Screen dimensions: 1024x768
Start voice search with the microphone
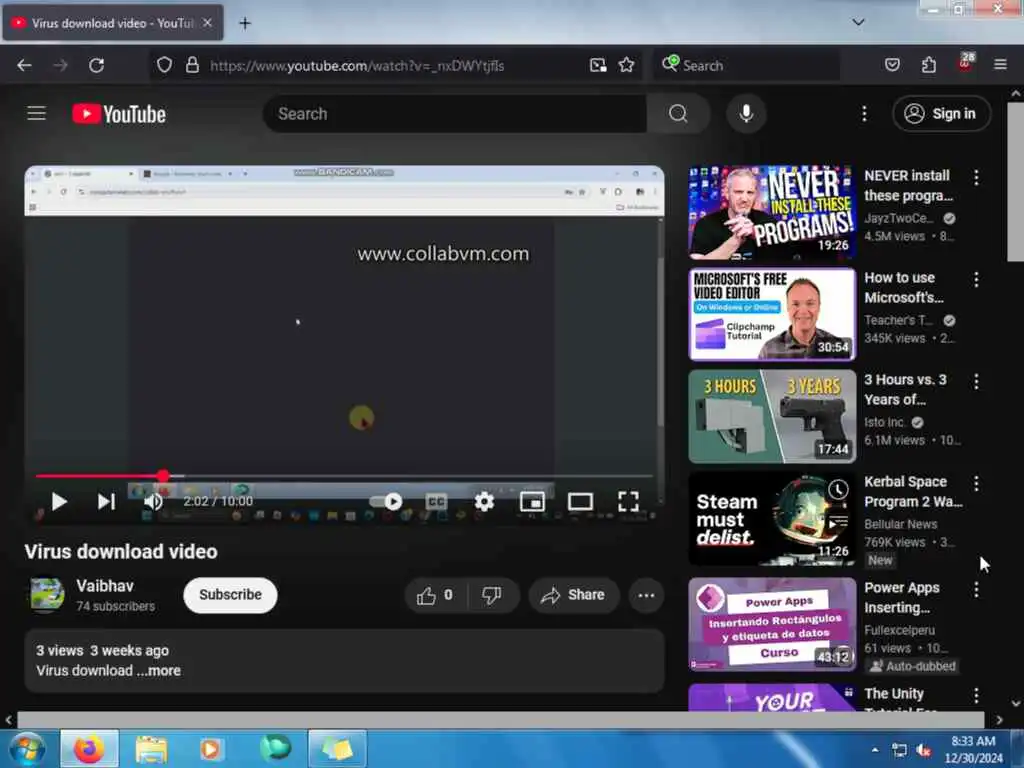(x=746, y=114)
